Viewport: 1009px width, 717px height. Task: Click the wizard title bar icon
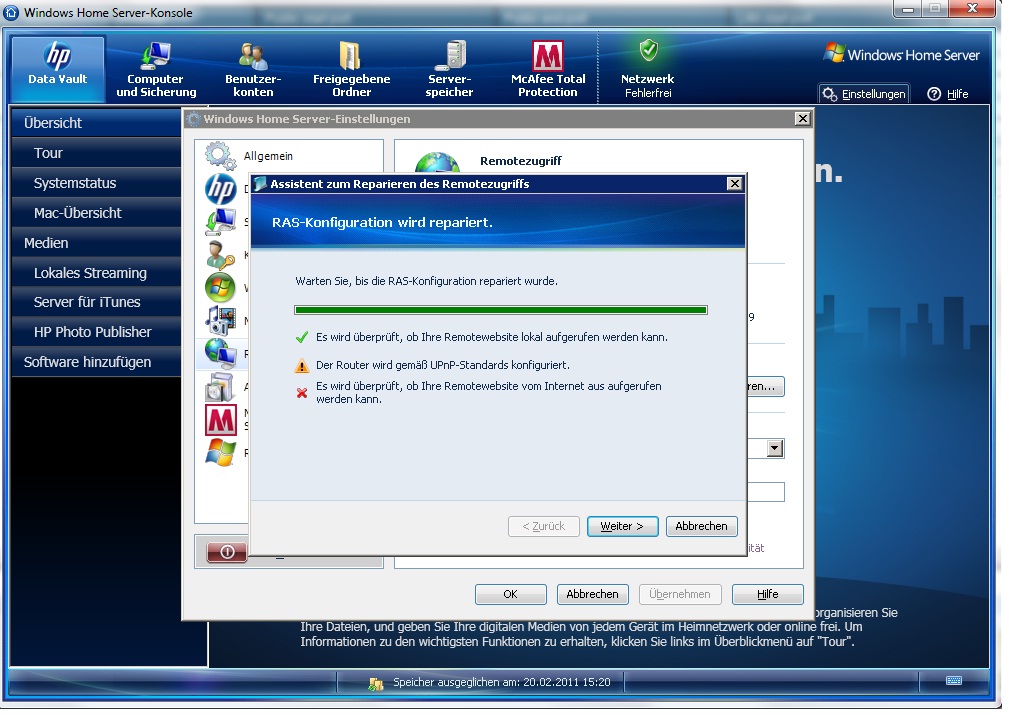260,184
